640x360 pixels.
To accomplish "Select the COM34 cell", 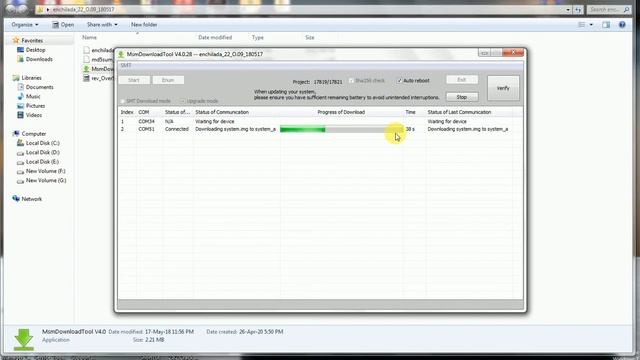I will [x=146, y=121].
